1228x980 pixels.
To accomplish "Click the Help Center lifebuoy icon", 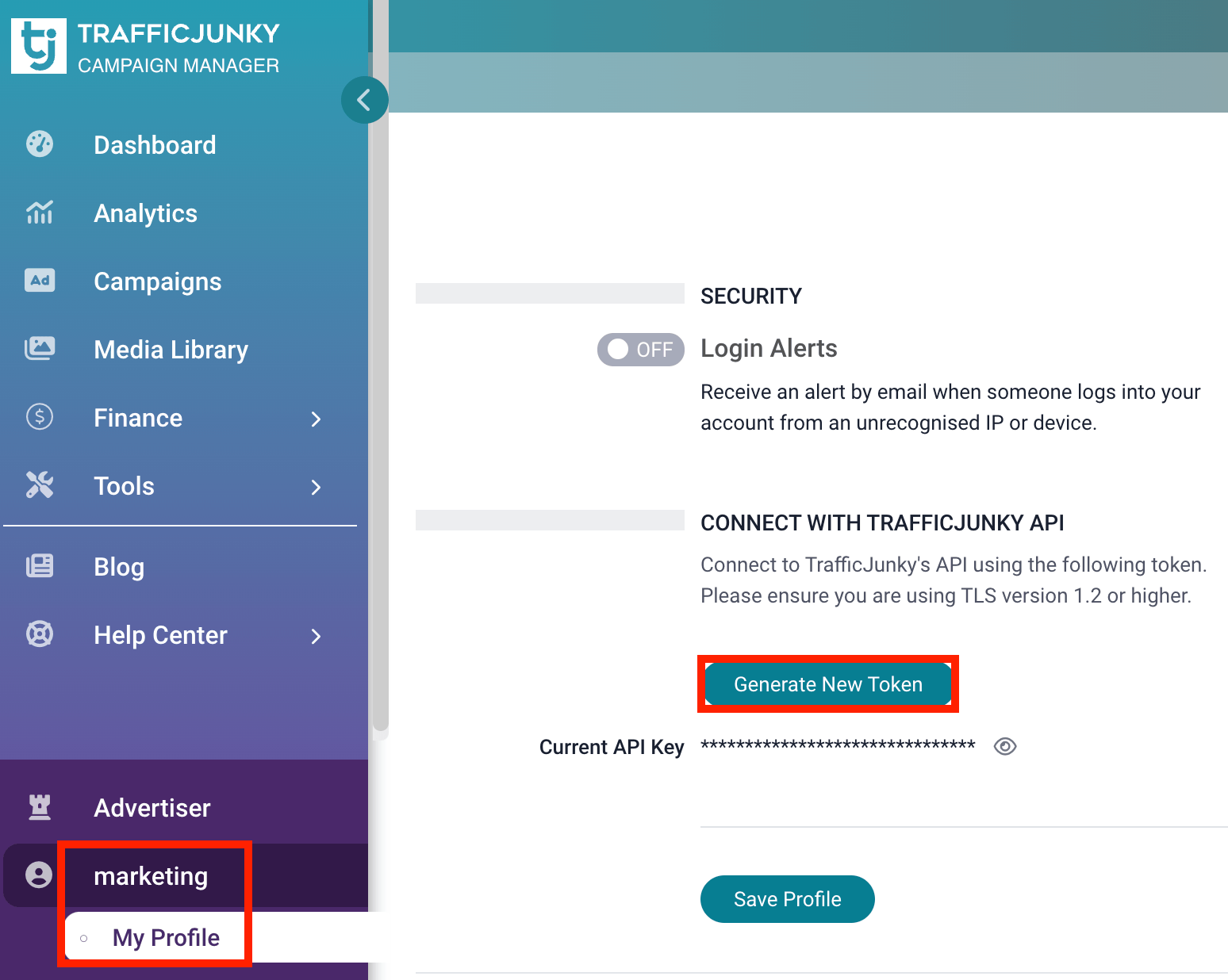I will (x=40, y=634).
